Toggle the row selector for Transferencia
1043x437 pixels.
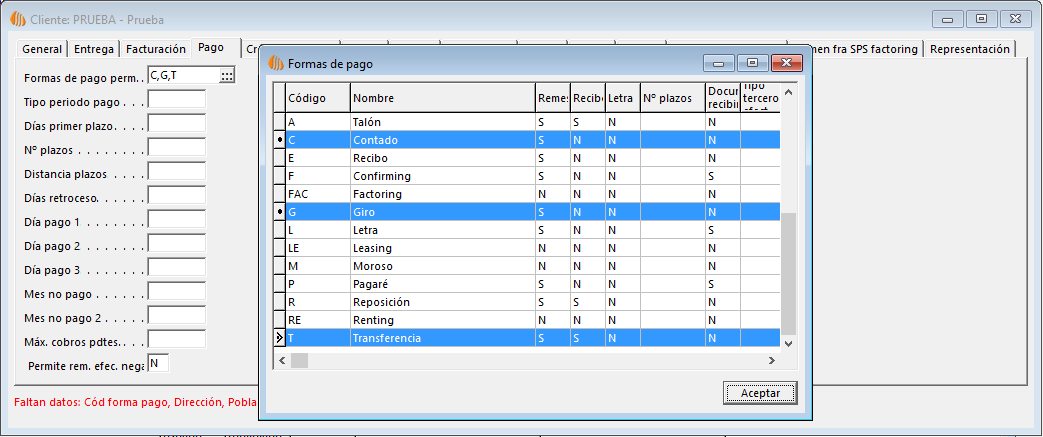click(279, 339)
